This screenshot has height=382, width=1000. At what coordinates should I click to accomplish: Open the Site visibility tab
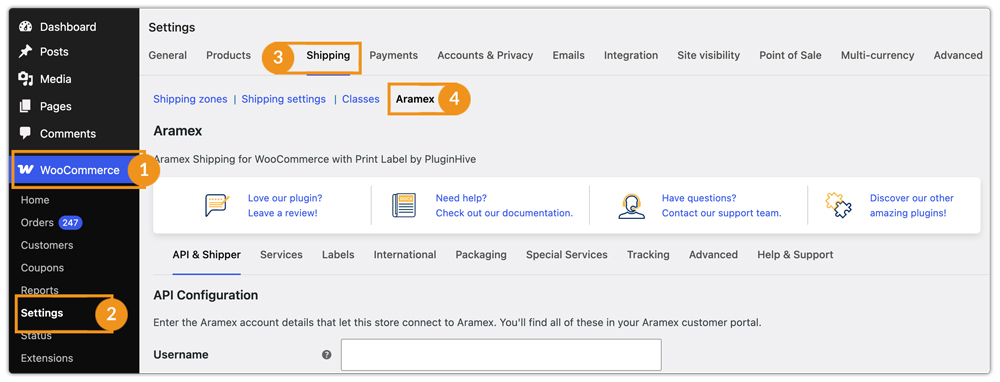pyautogui.click(x=709, y=55)
